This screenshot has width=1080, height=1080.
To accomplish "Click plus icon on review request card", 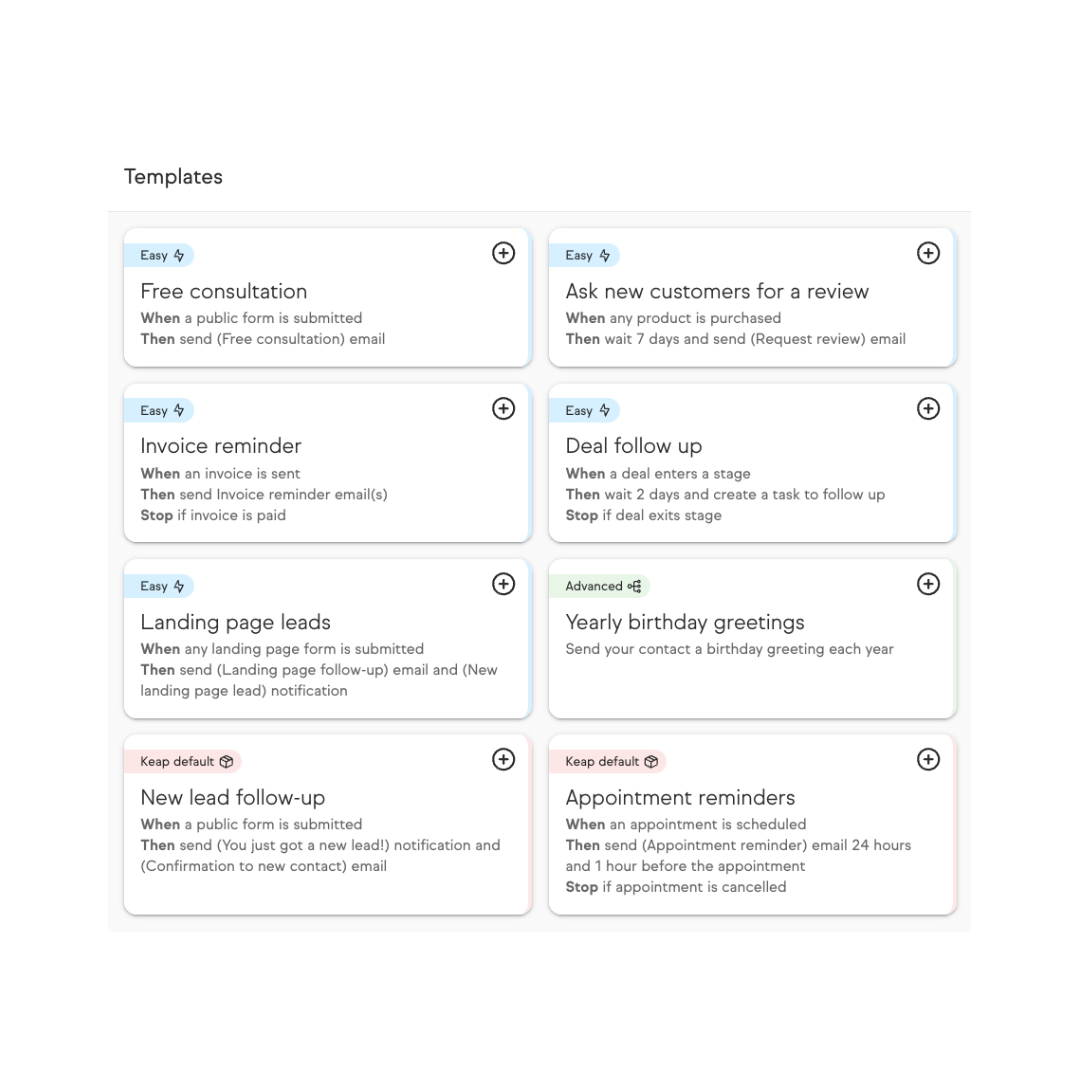I will click(x=928, y=253).
